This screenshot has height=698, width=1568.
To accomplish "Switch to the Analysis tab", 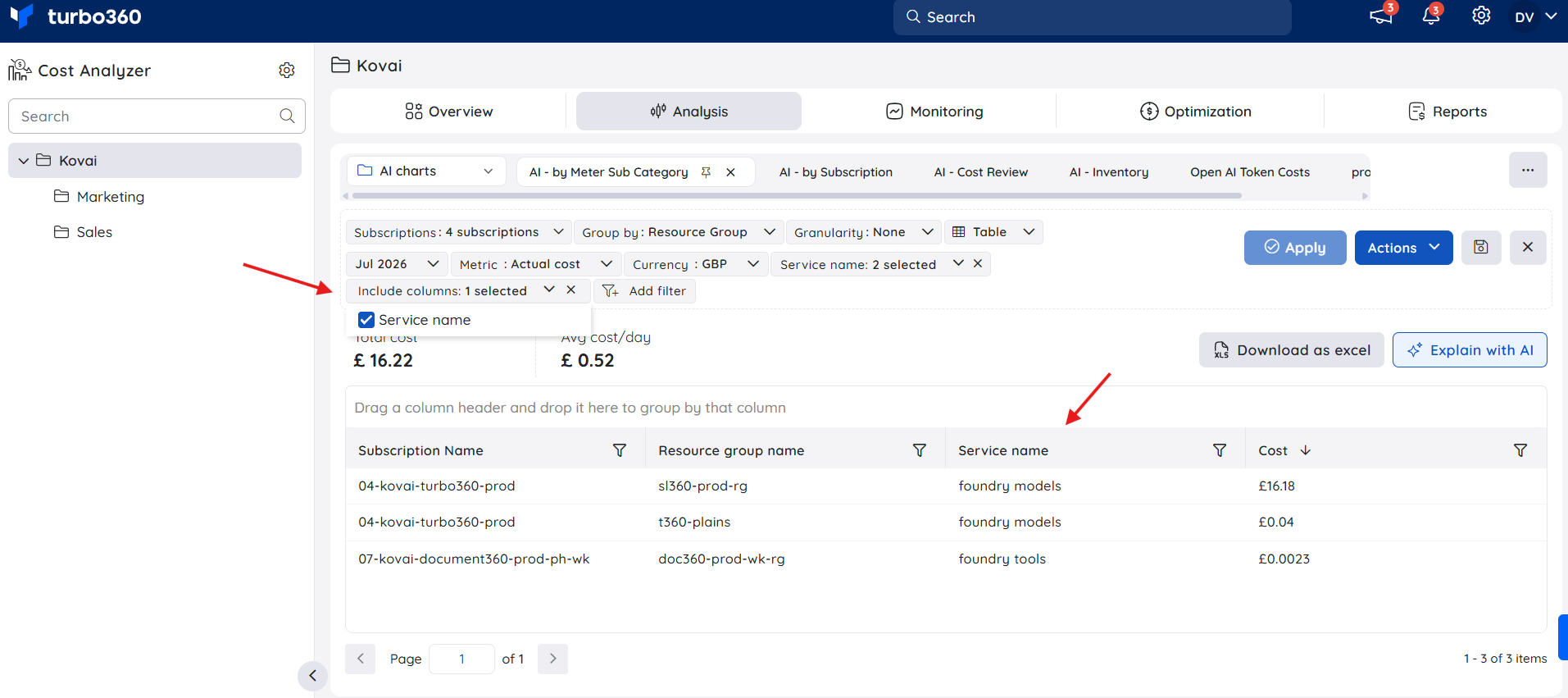I will pyautogui.click(x=689, y=112).
